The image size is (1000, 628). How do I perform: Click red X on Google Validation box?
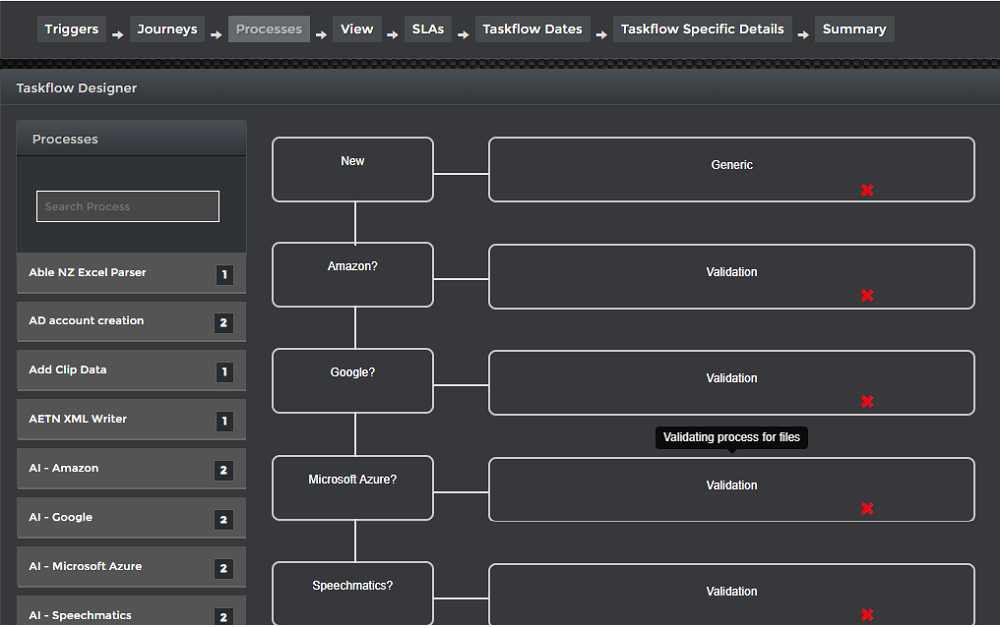tap(867, 401)
